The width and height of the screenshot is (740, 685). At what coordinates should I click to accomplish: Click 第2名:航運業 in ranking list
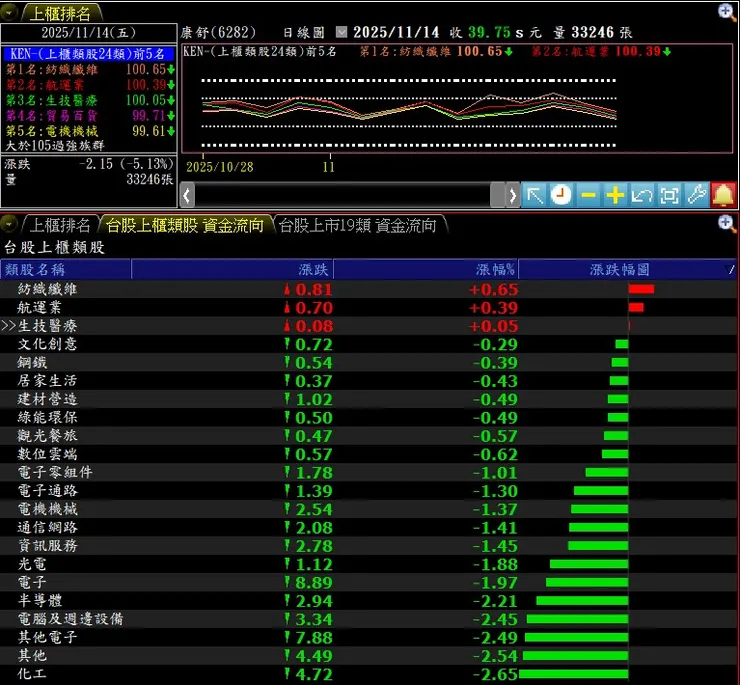point(90,85)
